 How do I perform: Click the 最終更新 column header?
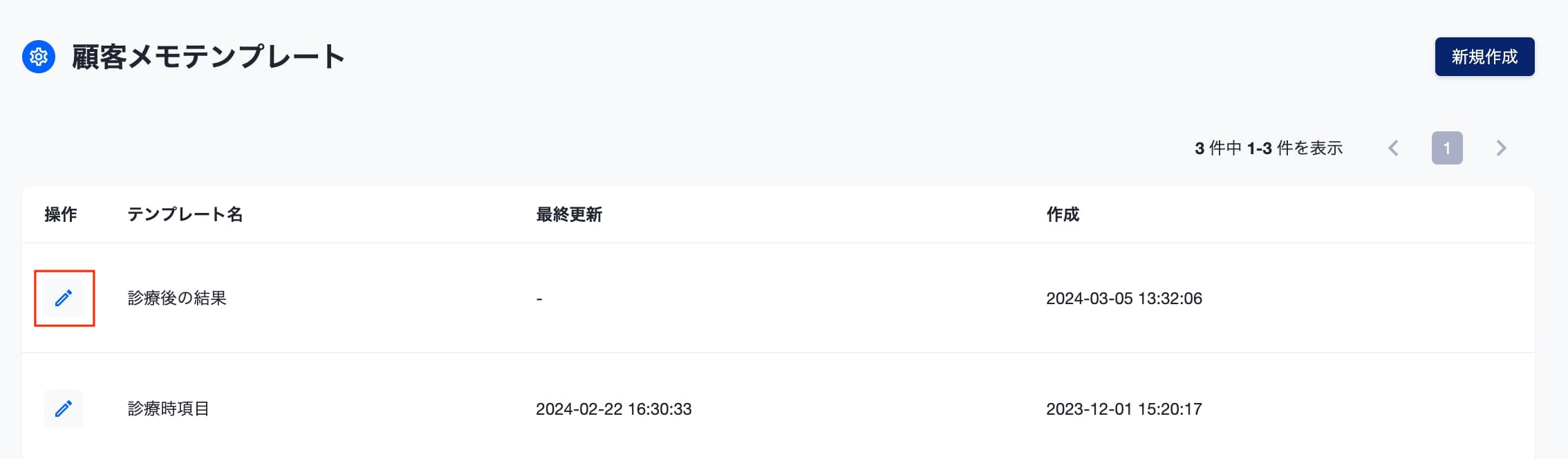[569, 214]
